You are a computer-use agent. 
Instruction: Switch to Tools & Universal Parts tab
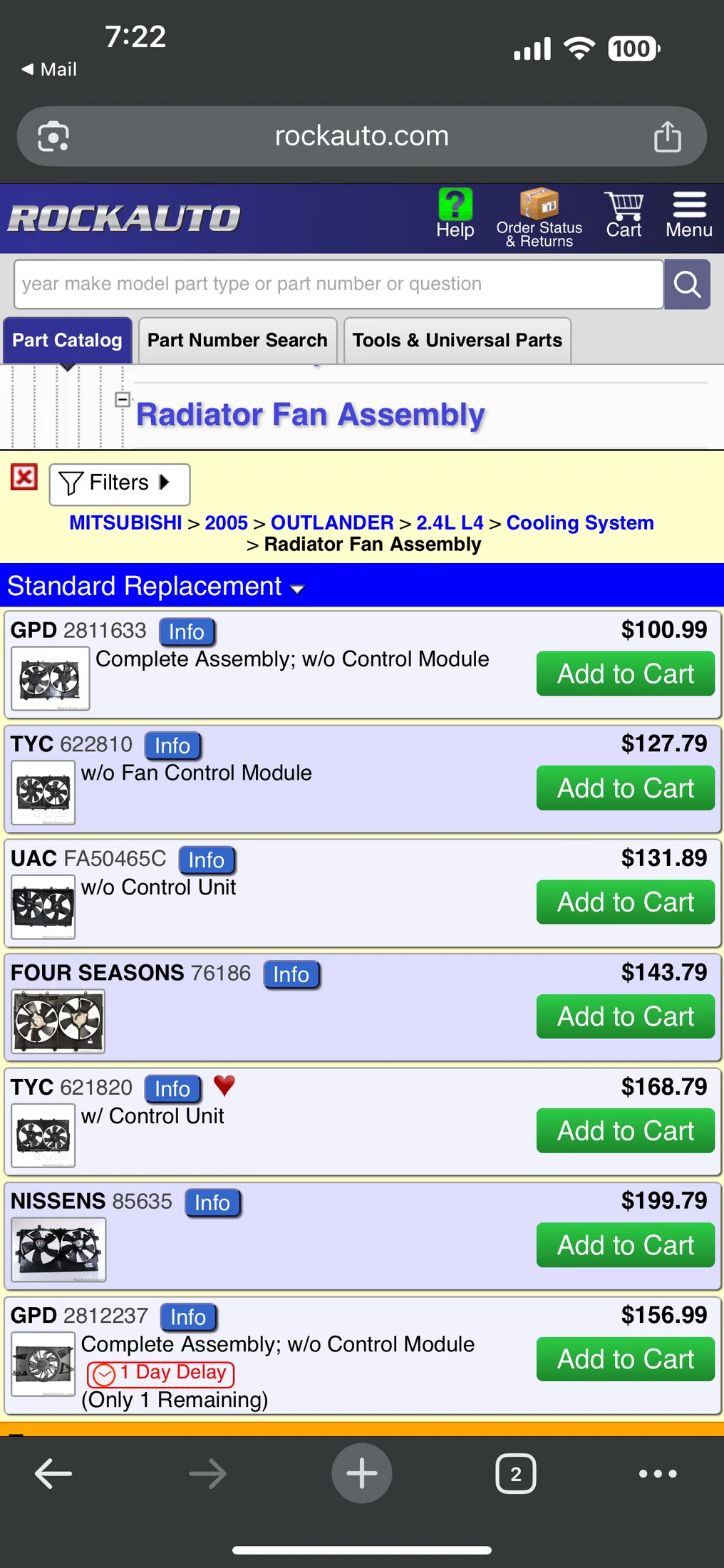click(457, 341)
